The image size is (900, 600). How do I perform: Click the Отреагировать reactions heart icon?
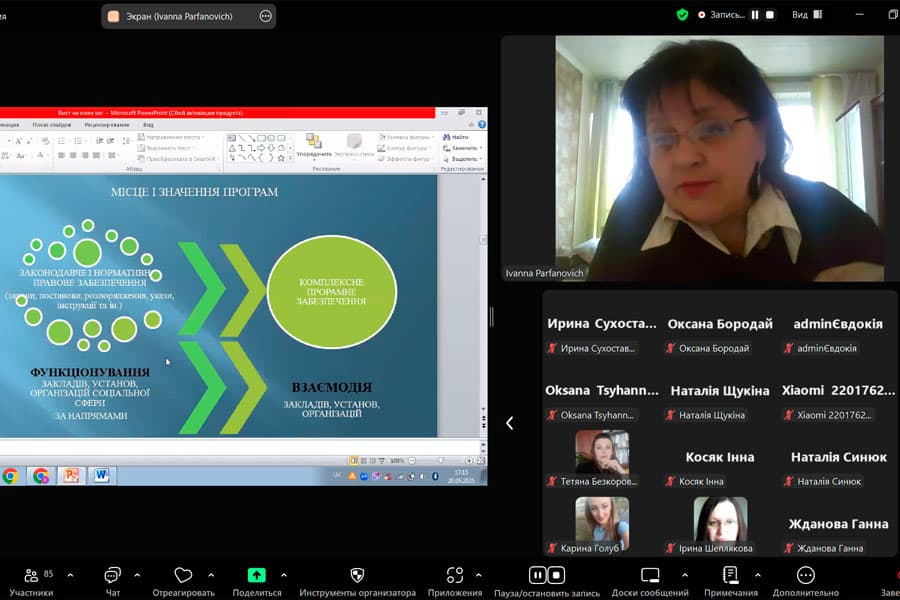[x=183, y=576]
